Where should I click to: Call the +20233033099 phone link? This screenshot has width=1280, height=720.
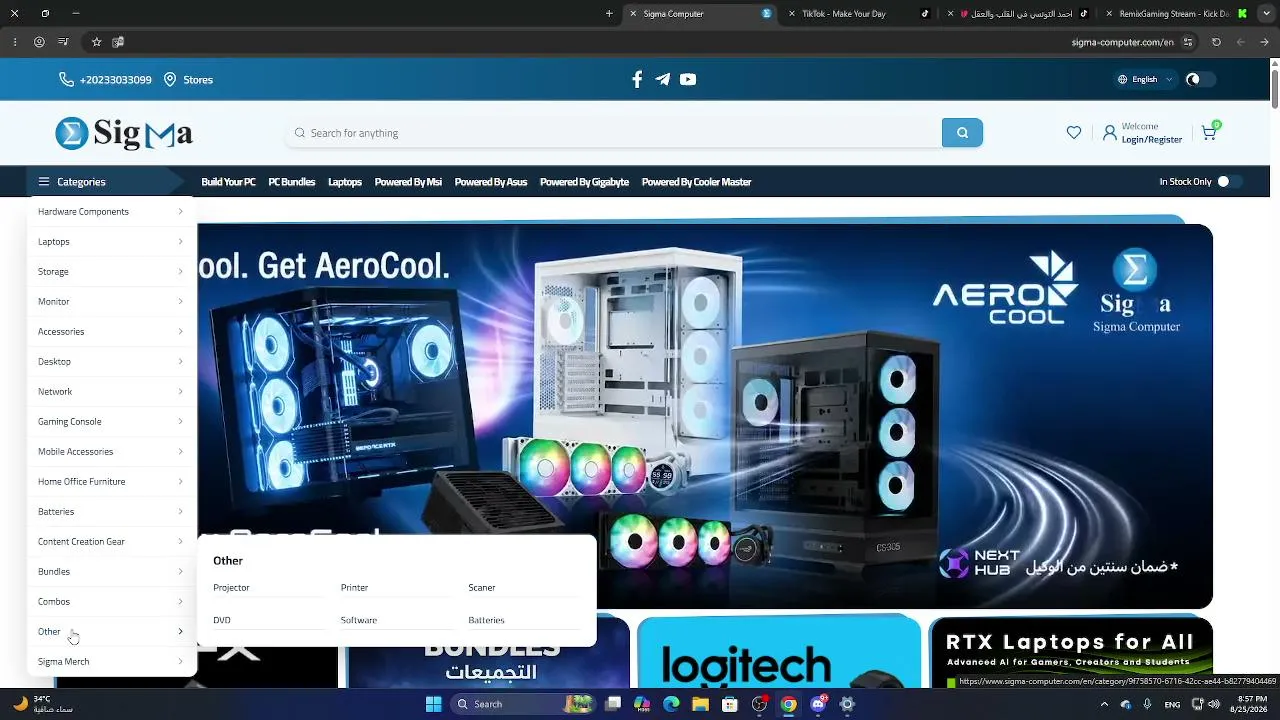pos(116,80)
